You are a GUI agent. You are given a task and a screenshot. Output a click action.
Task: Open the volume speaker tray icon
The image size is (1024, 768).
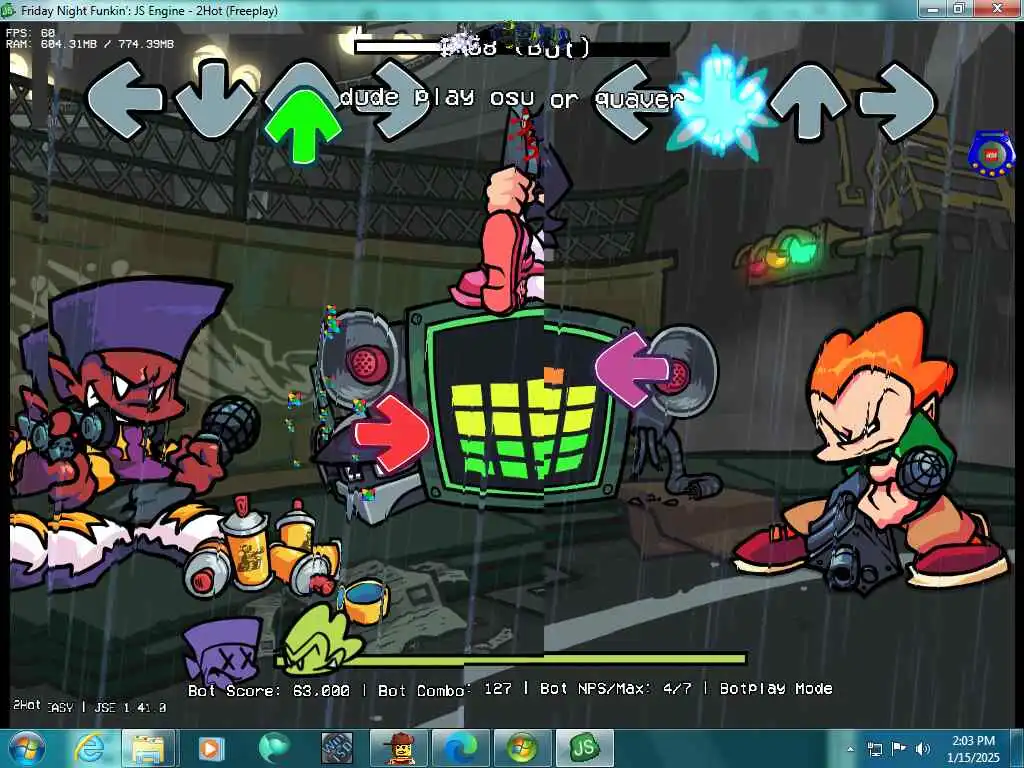click(x=923, y=749)
